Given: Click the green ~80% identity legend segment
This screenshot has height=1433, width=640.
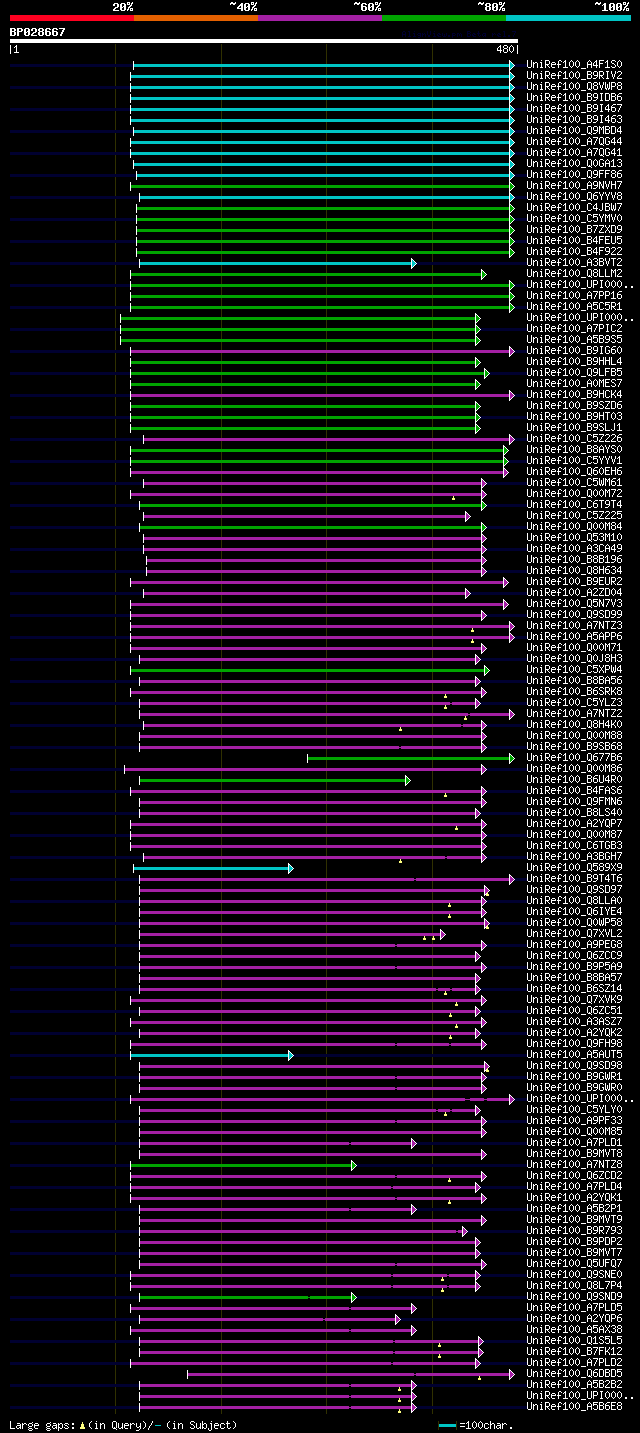Looking at the screenshot, I should 443,17.
